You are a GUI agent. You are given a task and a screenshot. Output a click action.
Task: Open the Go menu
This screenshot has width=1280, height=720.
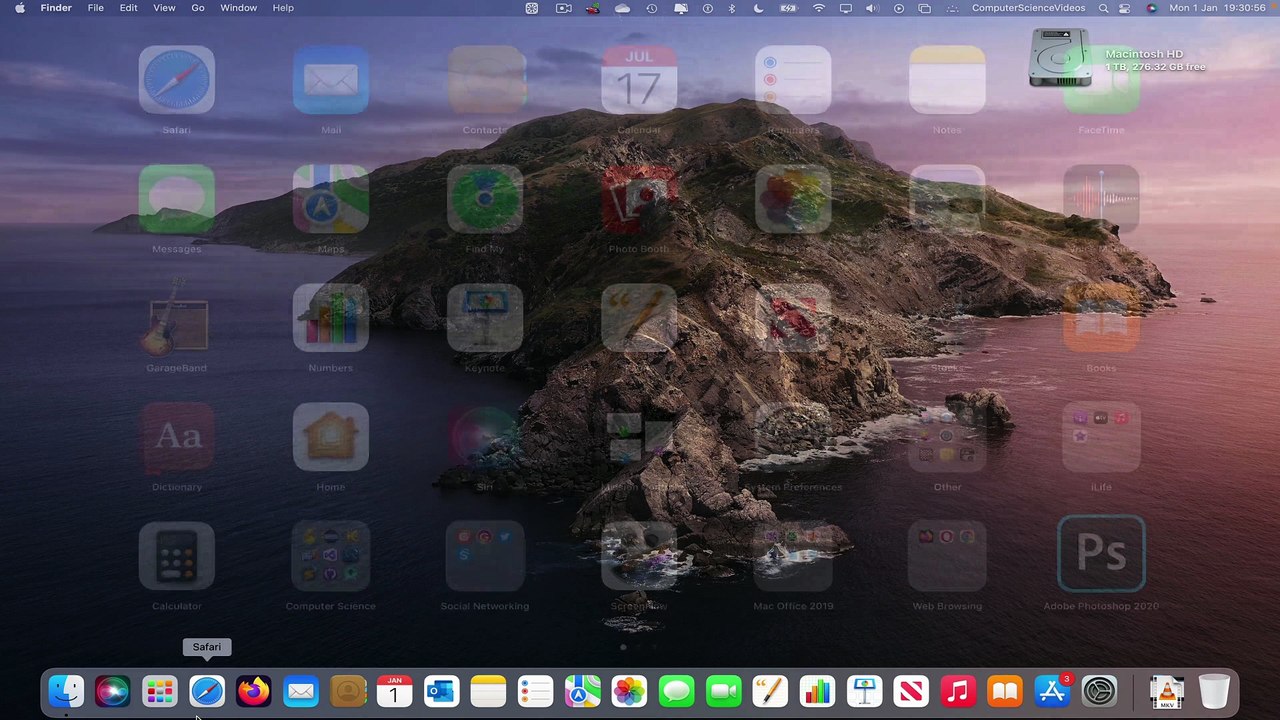tap(198, 8)
